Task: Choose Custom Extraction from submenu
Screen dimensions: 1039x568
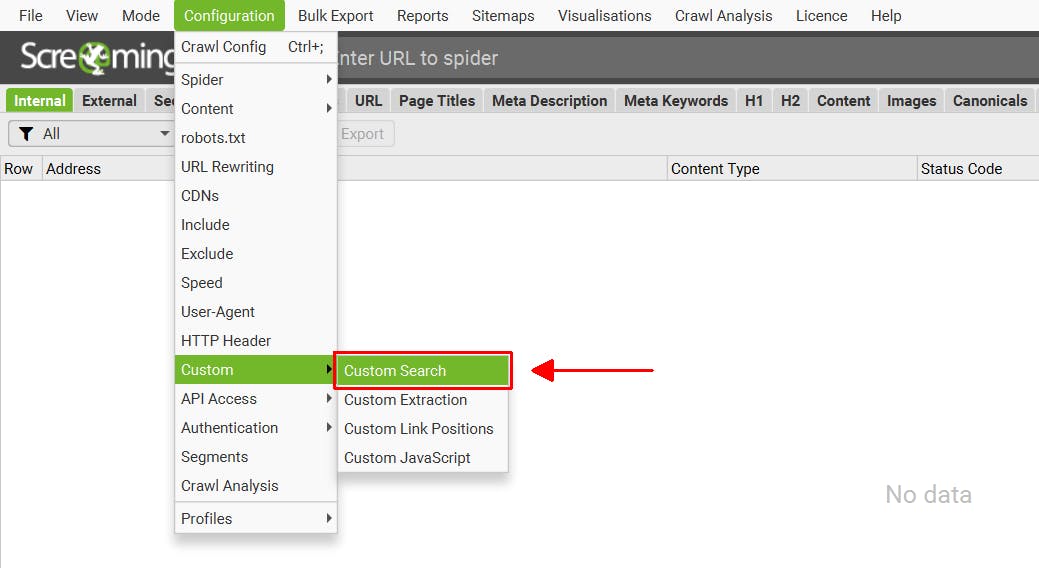Action: [423, 400]
